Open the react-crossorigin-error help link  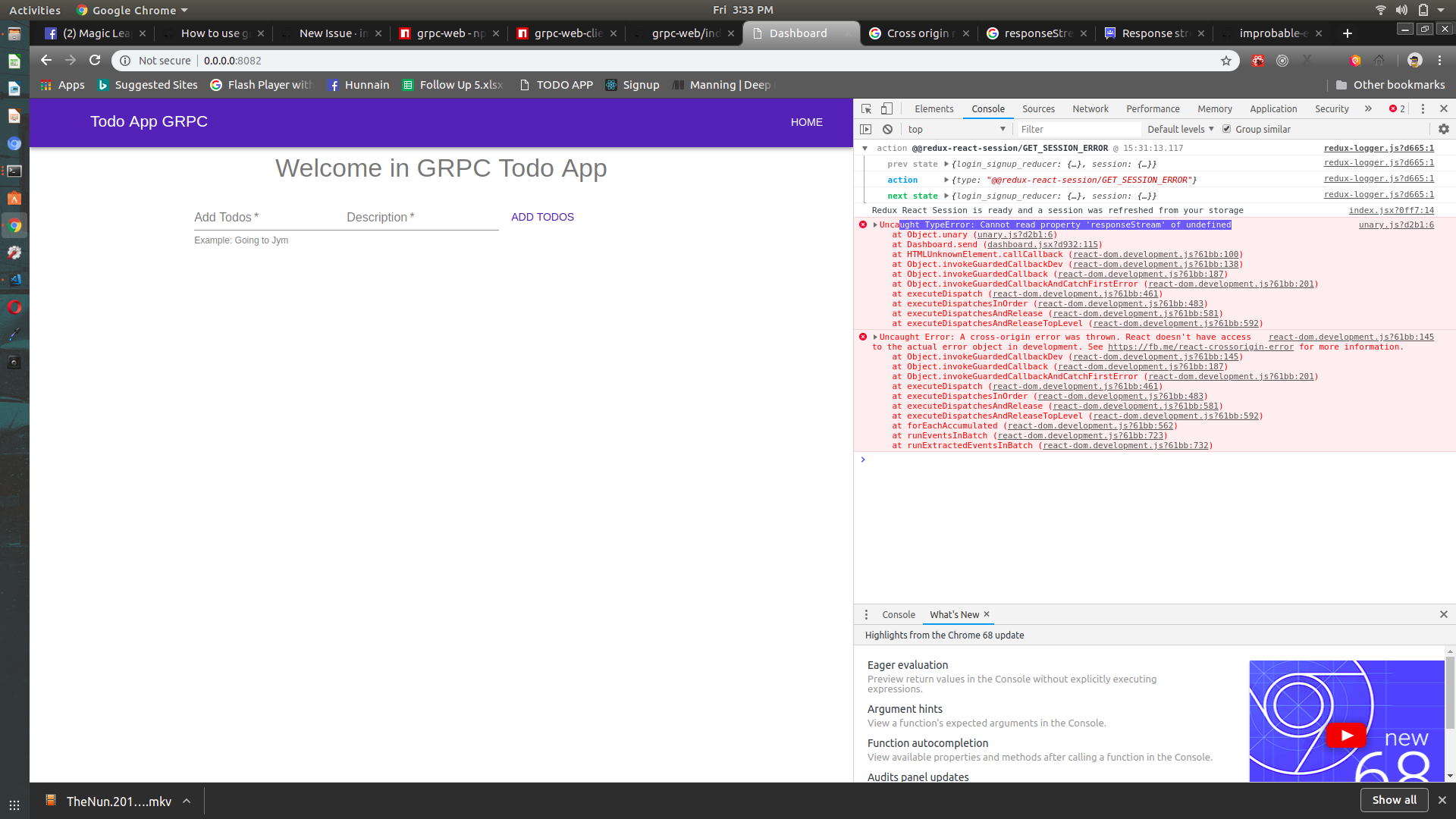pyautogui.click(x=1201, y=347)
